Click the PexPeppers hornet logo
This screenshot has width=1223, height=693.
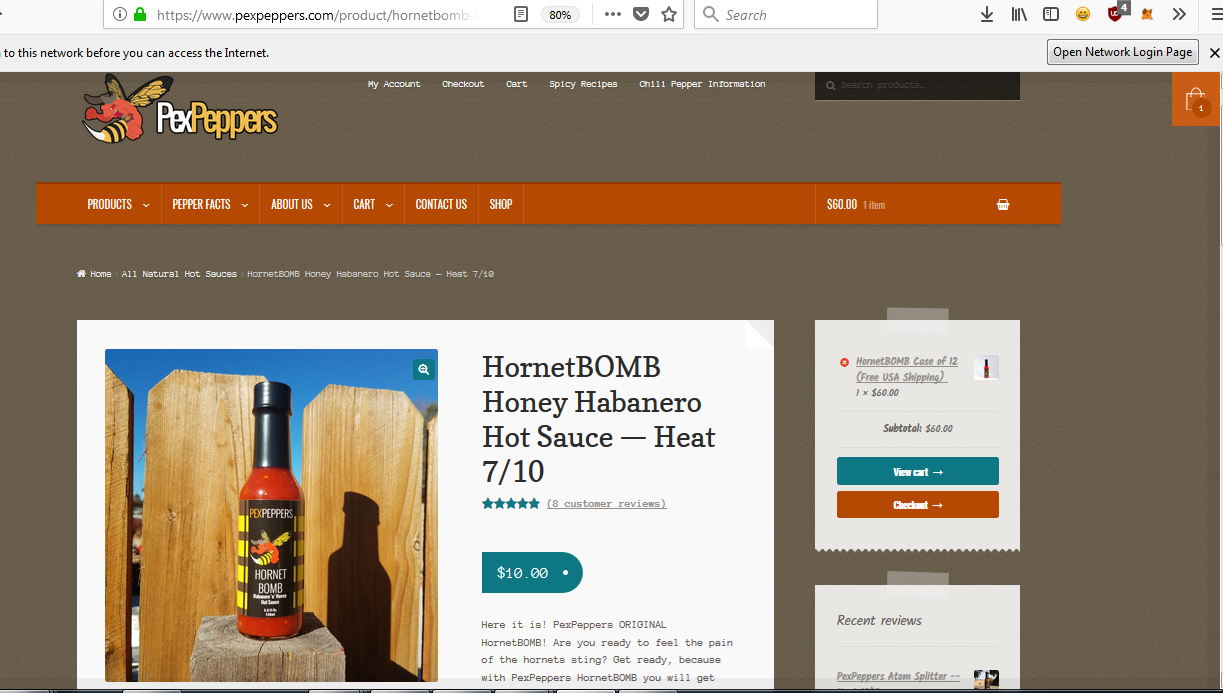coord(180,108)
